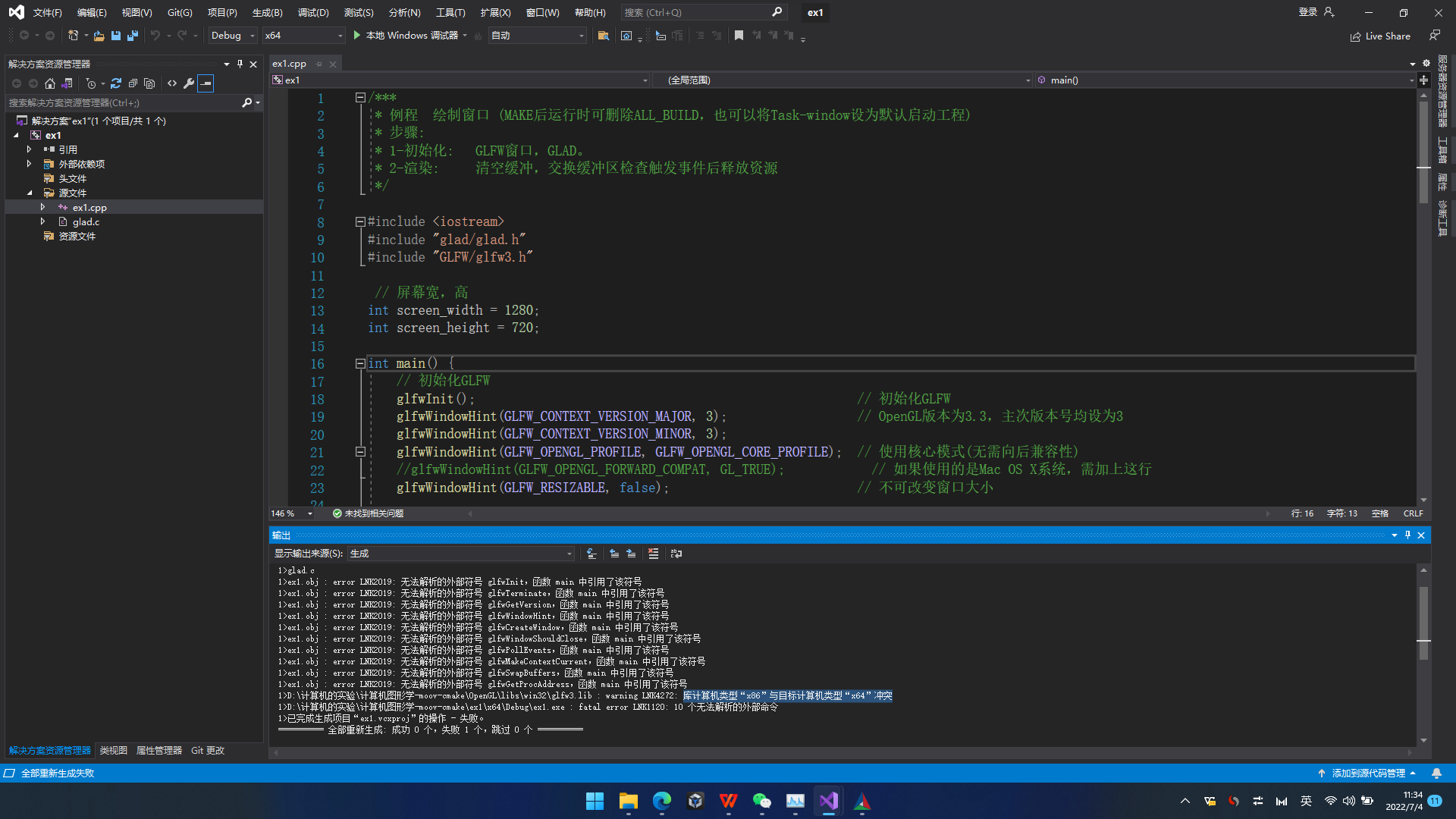Click 添加到源代码管理 in status bar
This screenshot has height=819, width=1456.
pos(1367,773)
